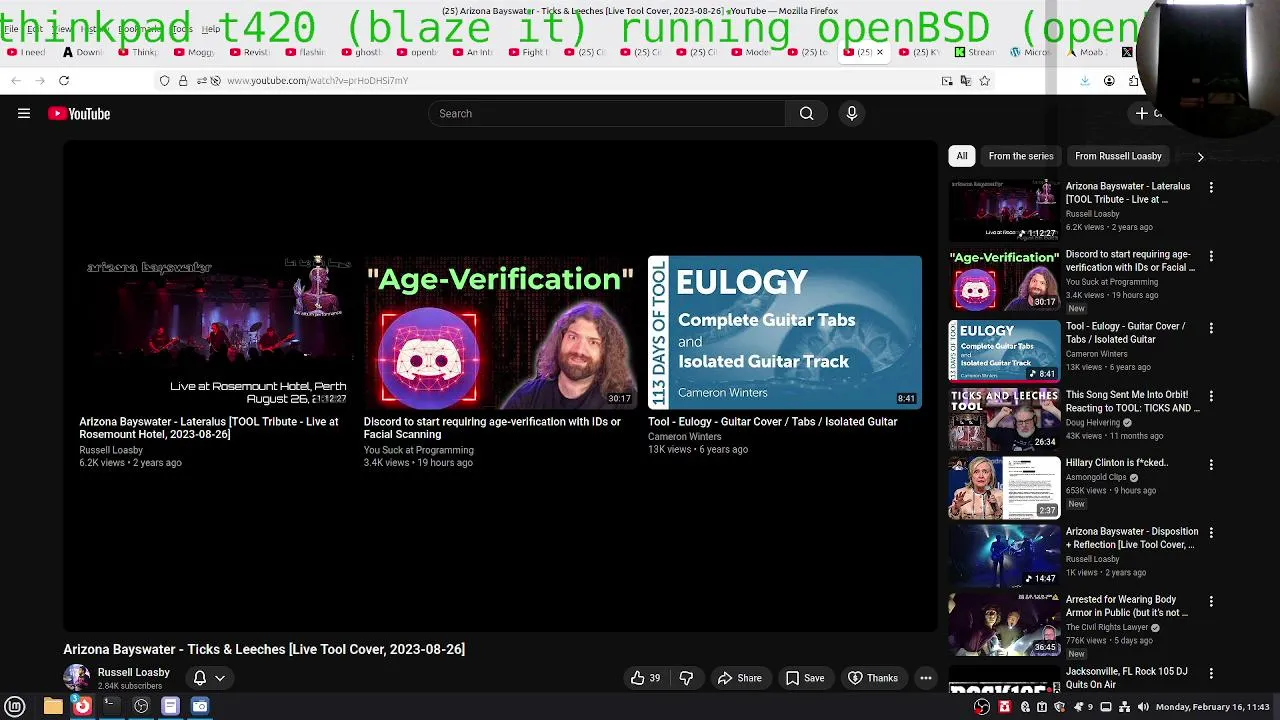Close the active YouTube tab
This screenshot has height=720, width=1280.
click(x=880, y=52)
